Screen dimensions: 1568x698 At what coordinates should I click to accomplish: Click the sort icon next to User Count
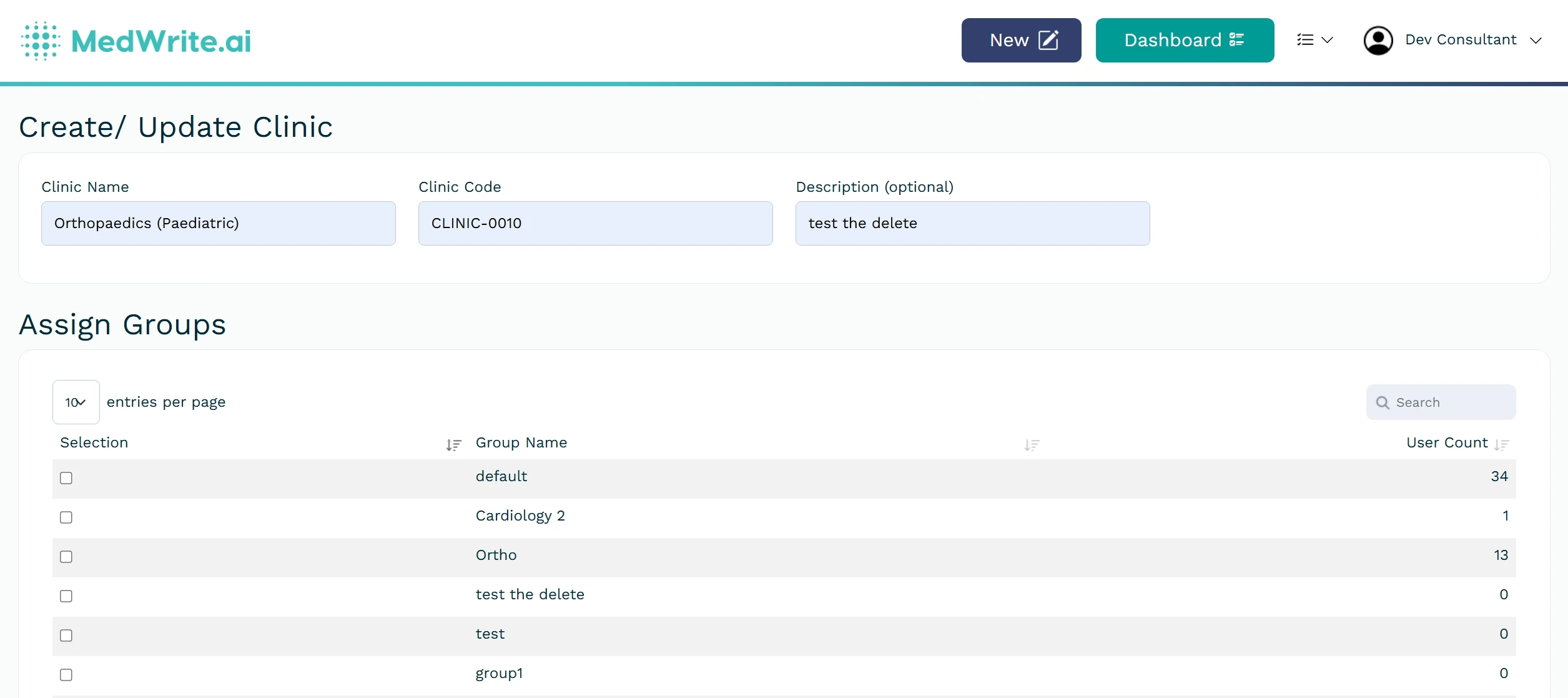[1501, 445]
